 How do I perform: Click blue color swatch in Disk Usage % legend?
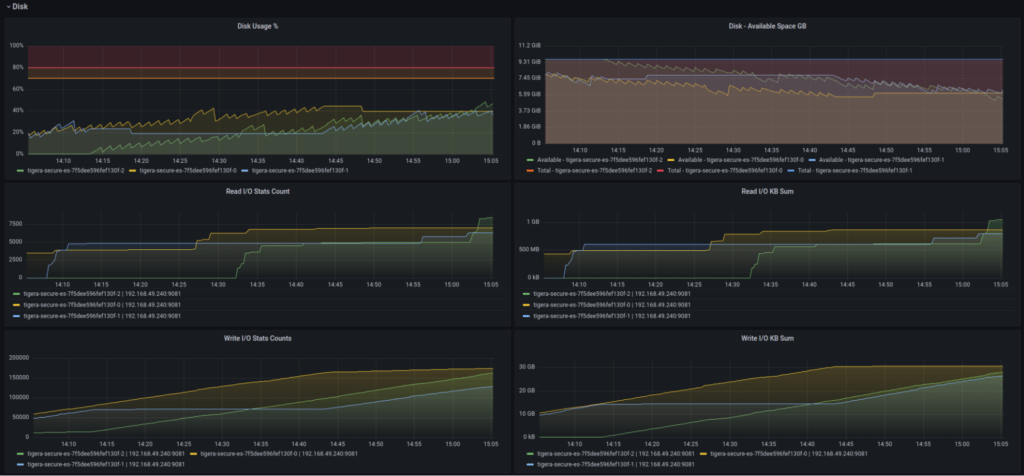pos(244,170)
